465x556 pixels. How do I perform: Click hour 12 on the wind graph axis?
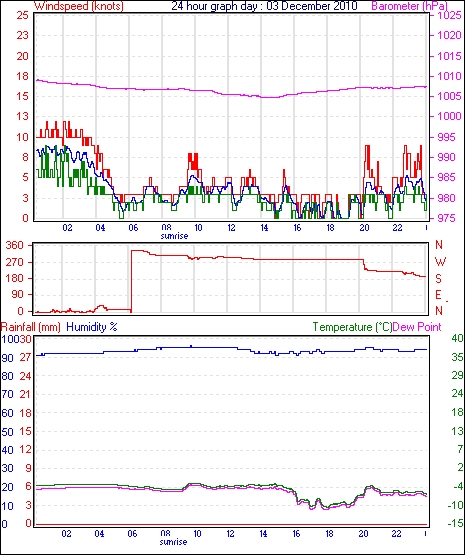[x=231, y=227]
